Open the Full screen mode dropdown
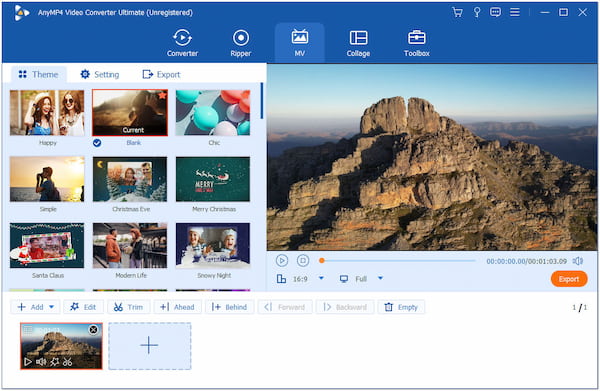The width and height of the screenshot is (600, 391). click(380, 278)
